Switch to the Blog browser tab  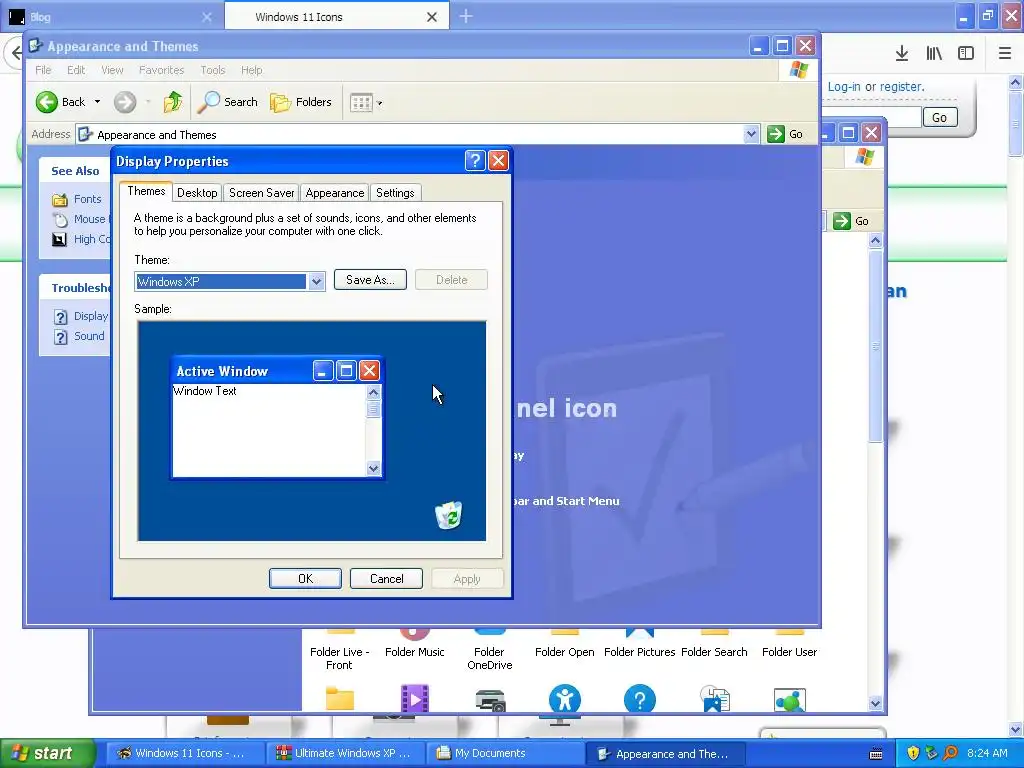coord(111,16)
